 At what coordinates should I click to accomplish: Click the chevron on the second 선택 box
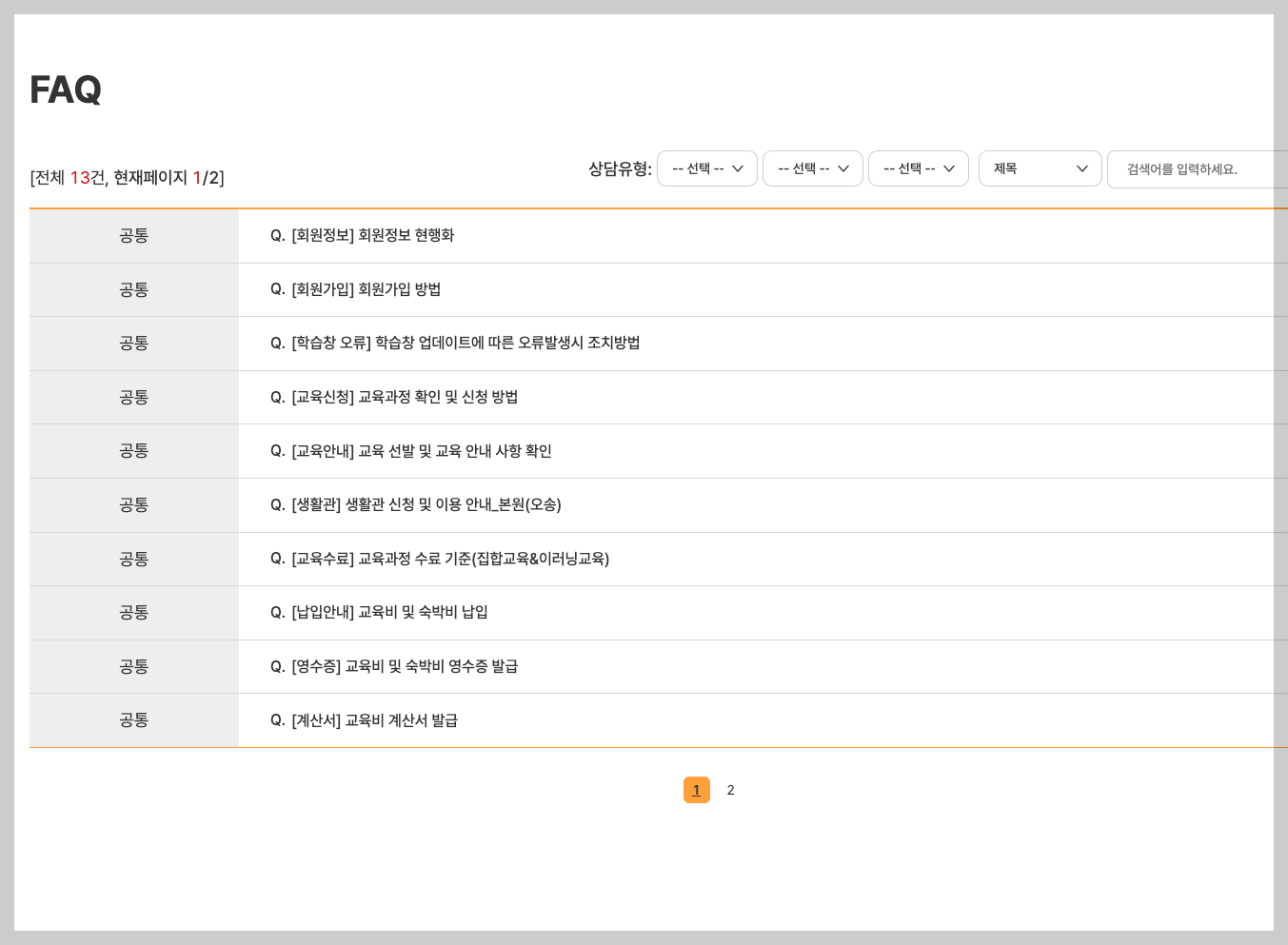coord(842,168)
